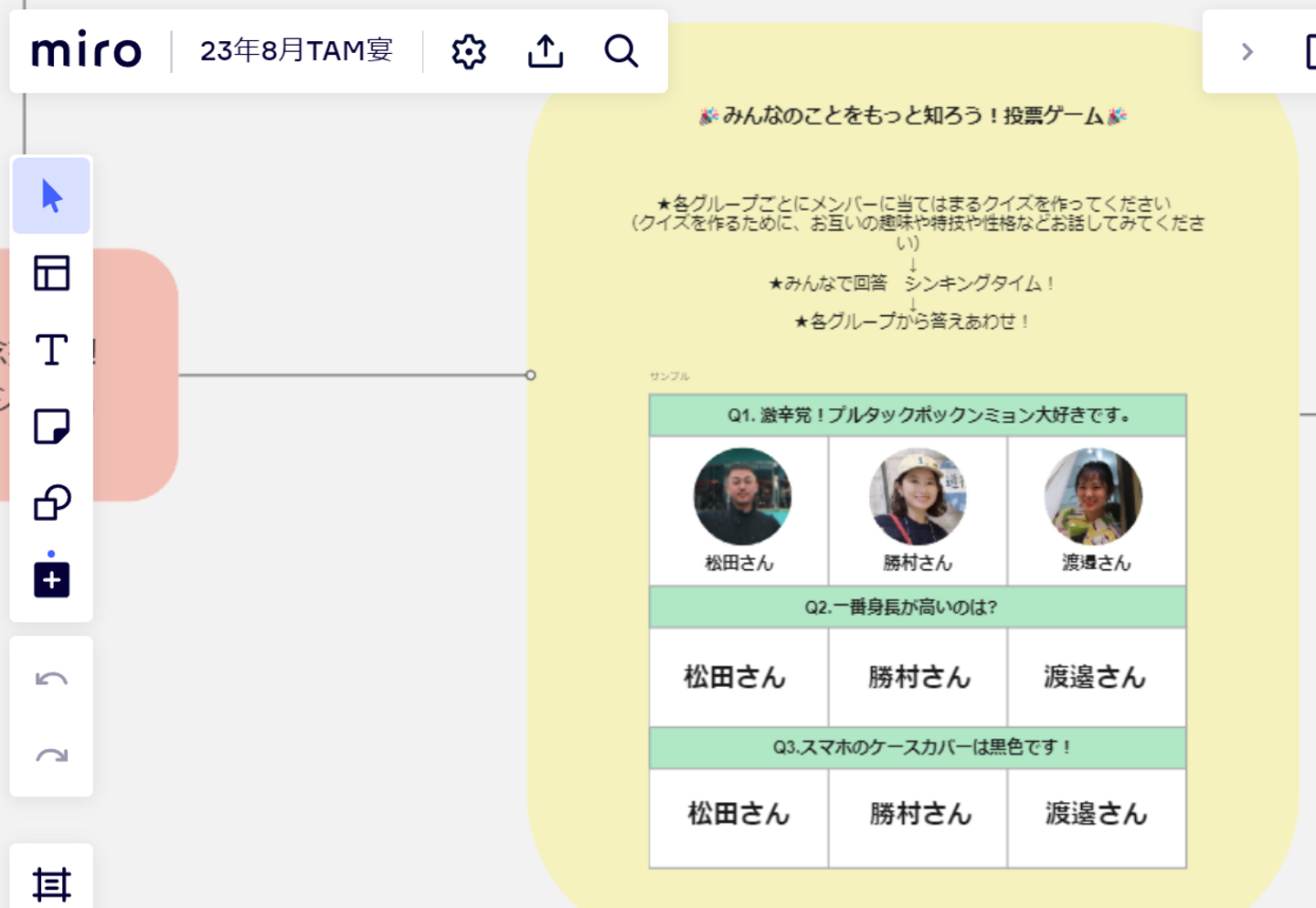Click the export board icon

[x=546, y=51]
